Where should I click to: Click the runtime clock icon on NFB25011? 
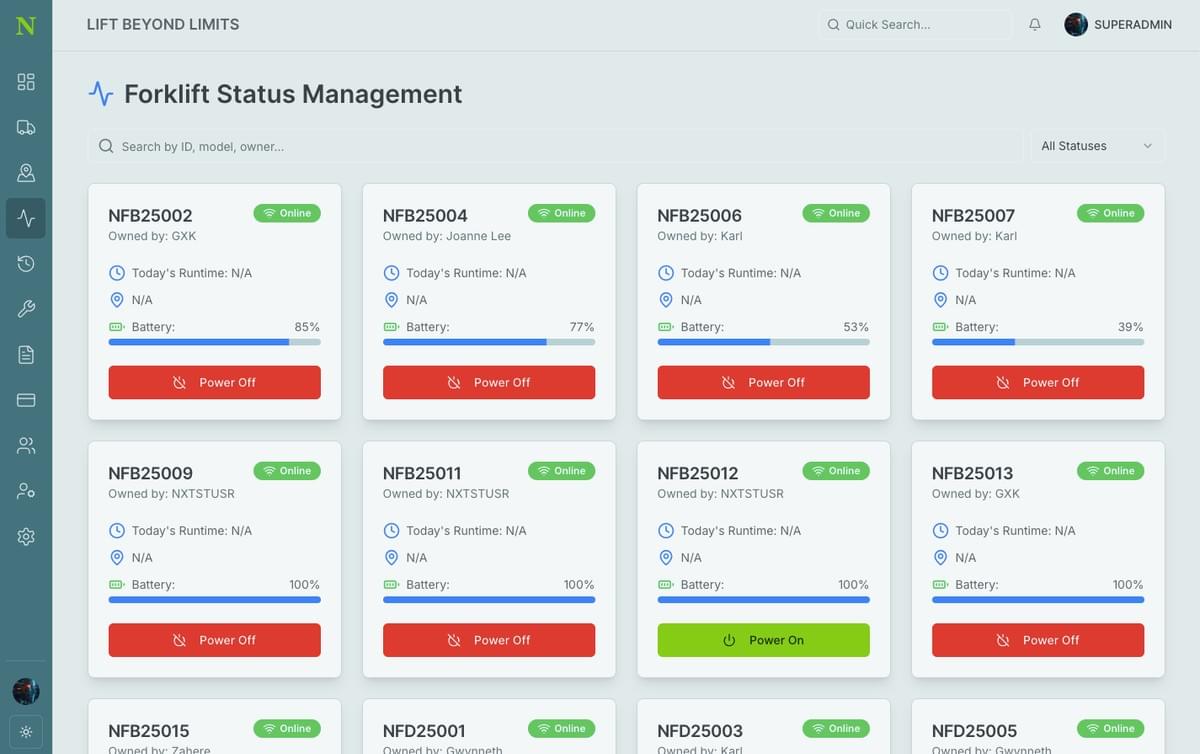click(x=391, y=531)
